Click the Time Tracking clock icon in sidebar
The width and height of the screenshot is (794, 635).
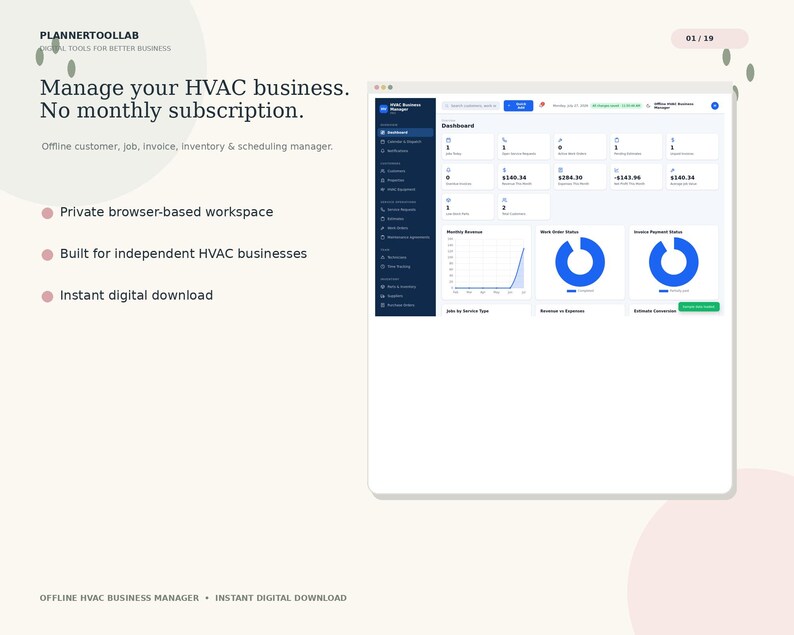[382, 266]
